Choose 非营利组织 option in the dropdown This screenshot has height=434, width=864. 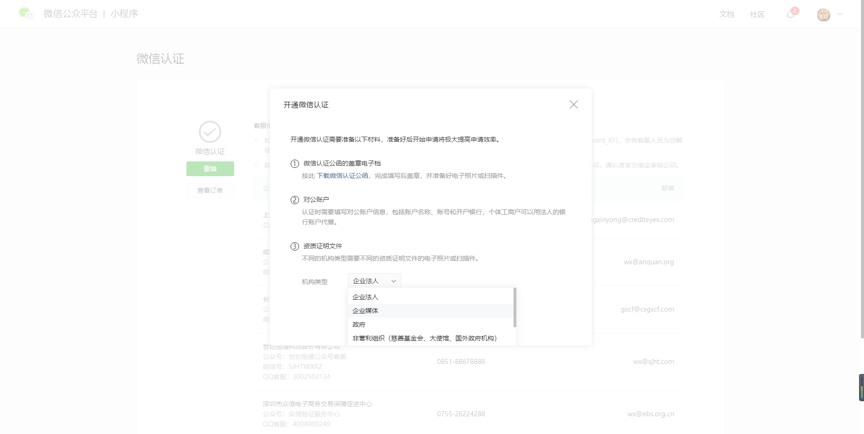coord(430,338)
